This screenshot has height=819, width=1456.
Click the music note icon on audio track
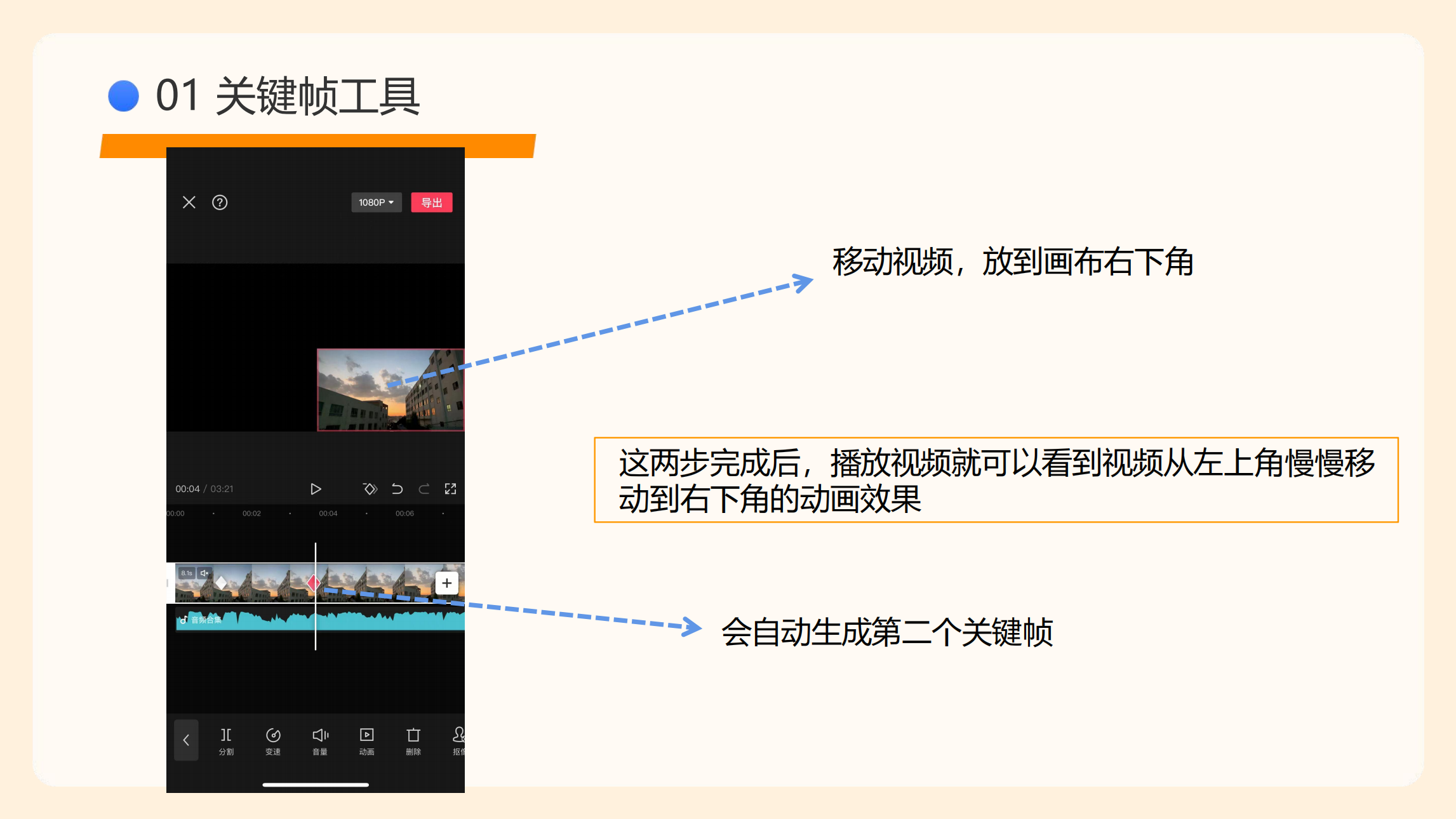(x=184, y=620)
